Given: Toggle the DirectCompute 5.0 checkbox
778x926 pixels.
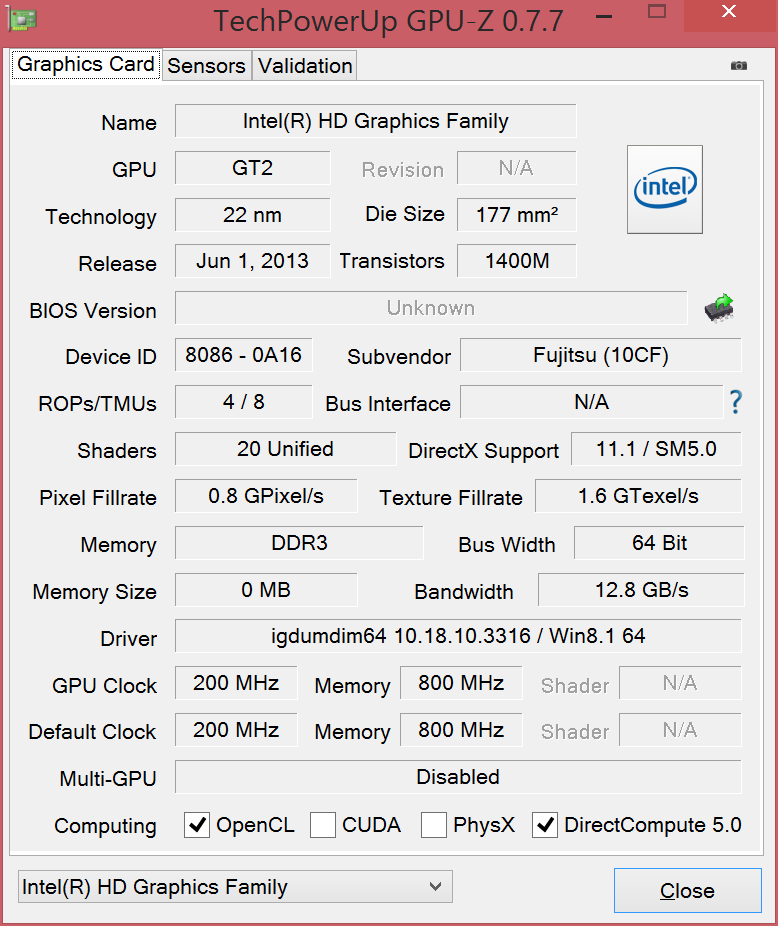Looking at the screenshot, I should point(545,825).
